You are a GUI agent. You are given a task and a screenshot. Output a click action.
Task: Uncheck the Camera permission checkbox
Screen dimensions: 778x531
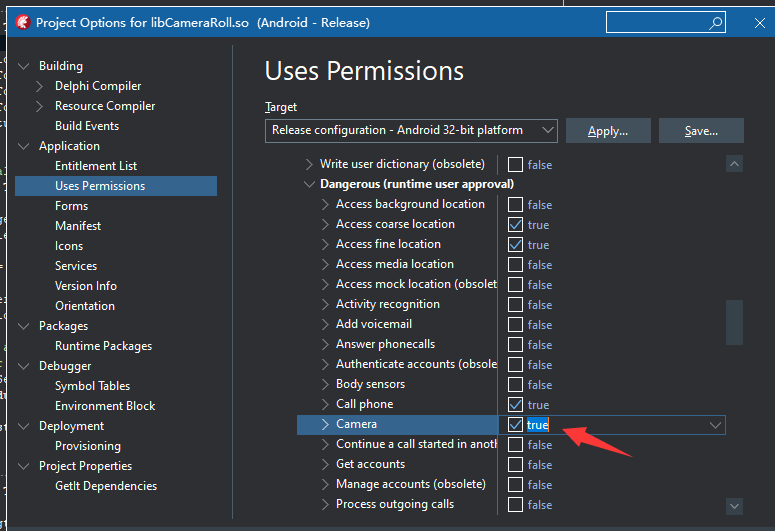[515, 425]
